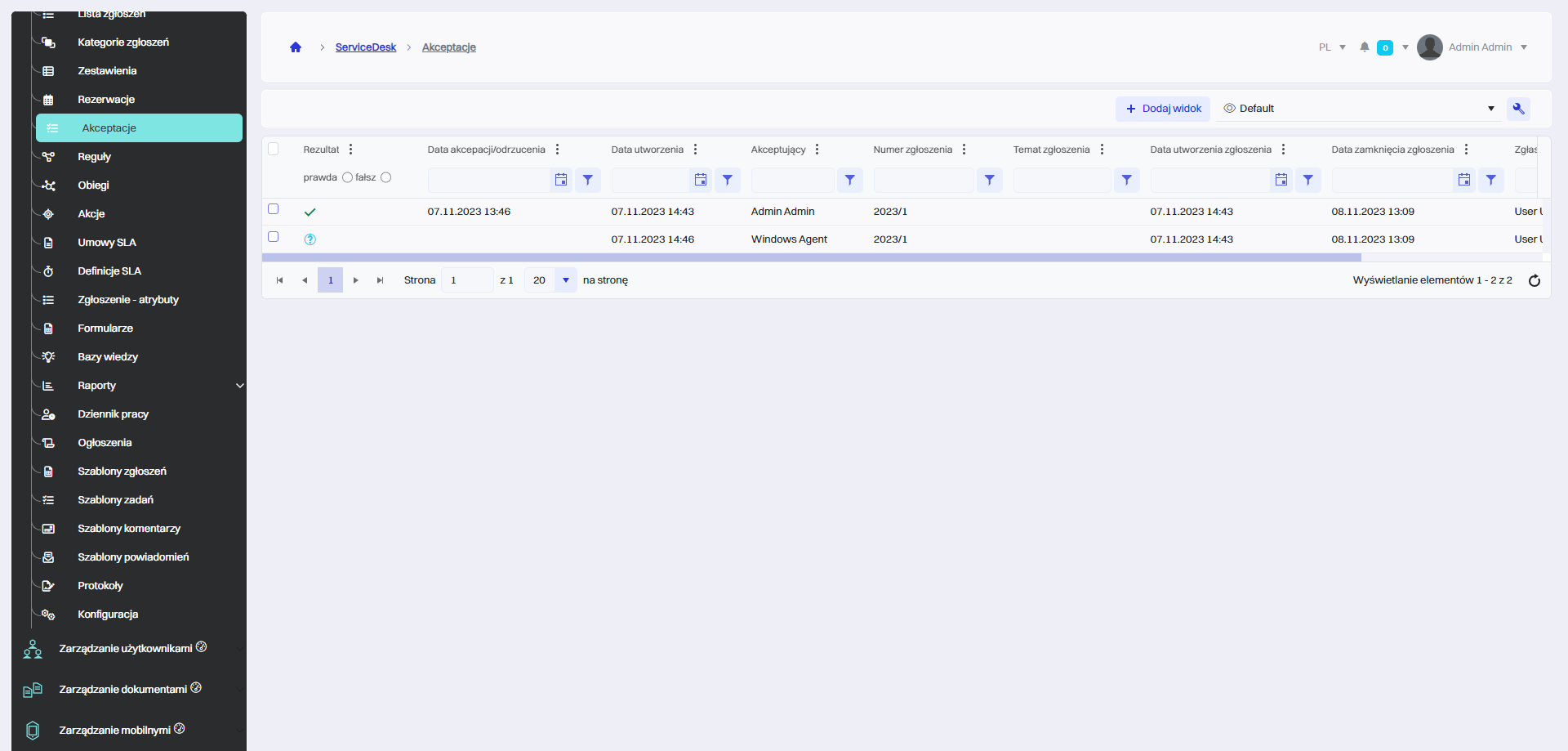1568x751 pixels.
Task: Check the Admin Admin row checkbox
Action: pos(274,209)
